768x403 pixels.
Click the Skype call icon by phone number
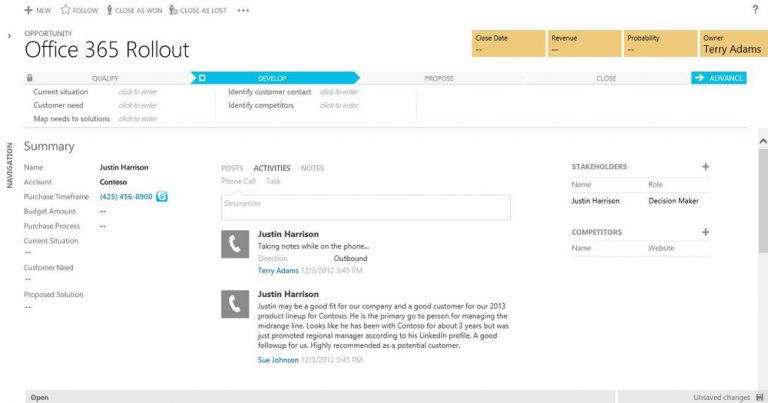pyautogui.click(x=162, y=196)
